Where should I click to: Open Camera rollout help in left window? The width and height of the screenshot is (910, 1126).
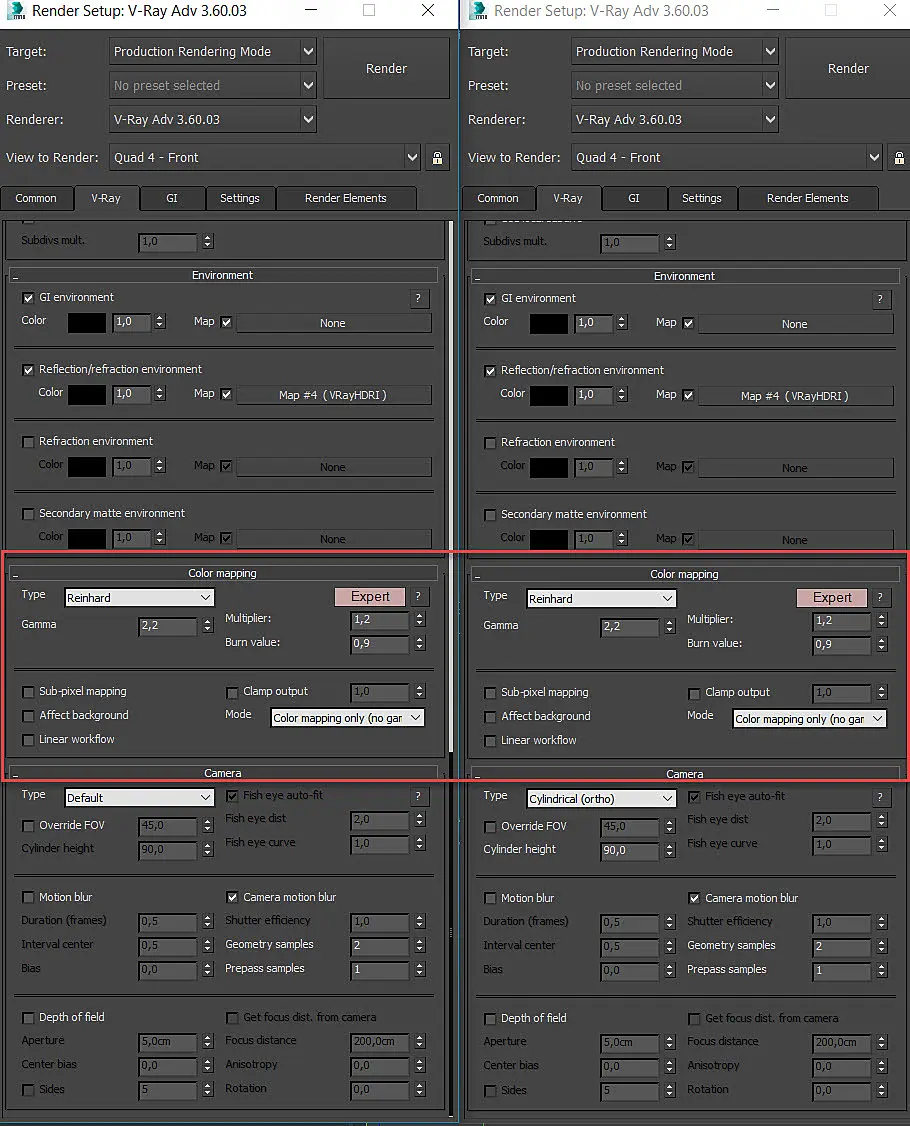tap(418, 796)
